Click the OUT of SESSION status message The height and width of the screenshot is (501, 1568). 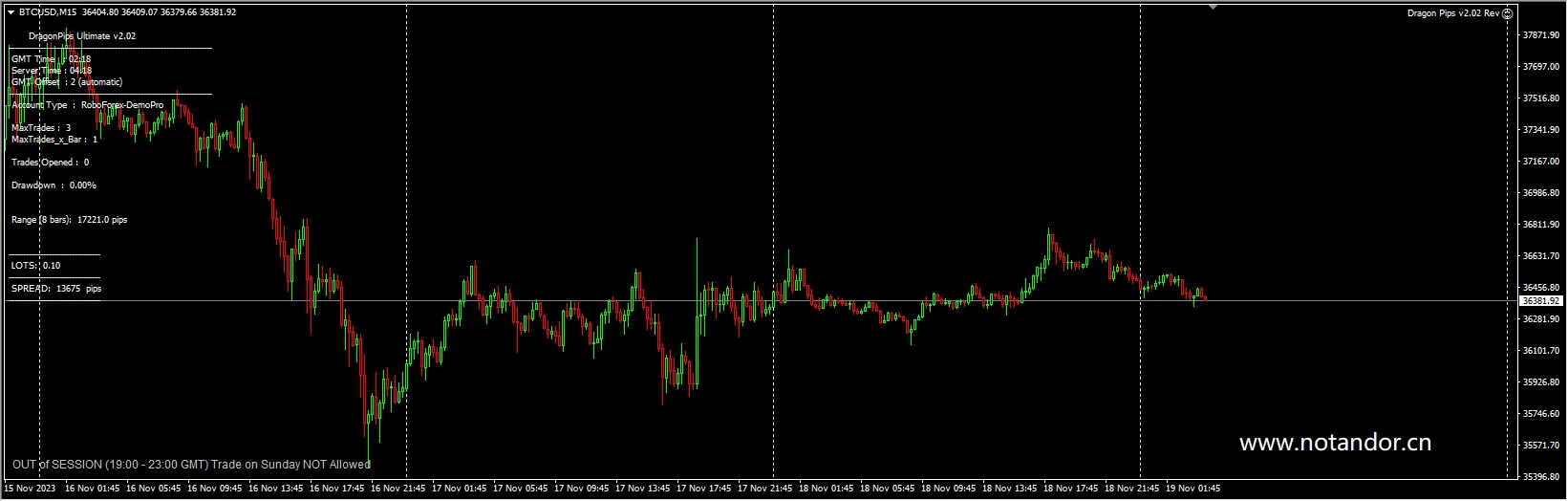[191, 465]
